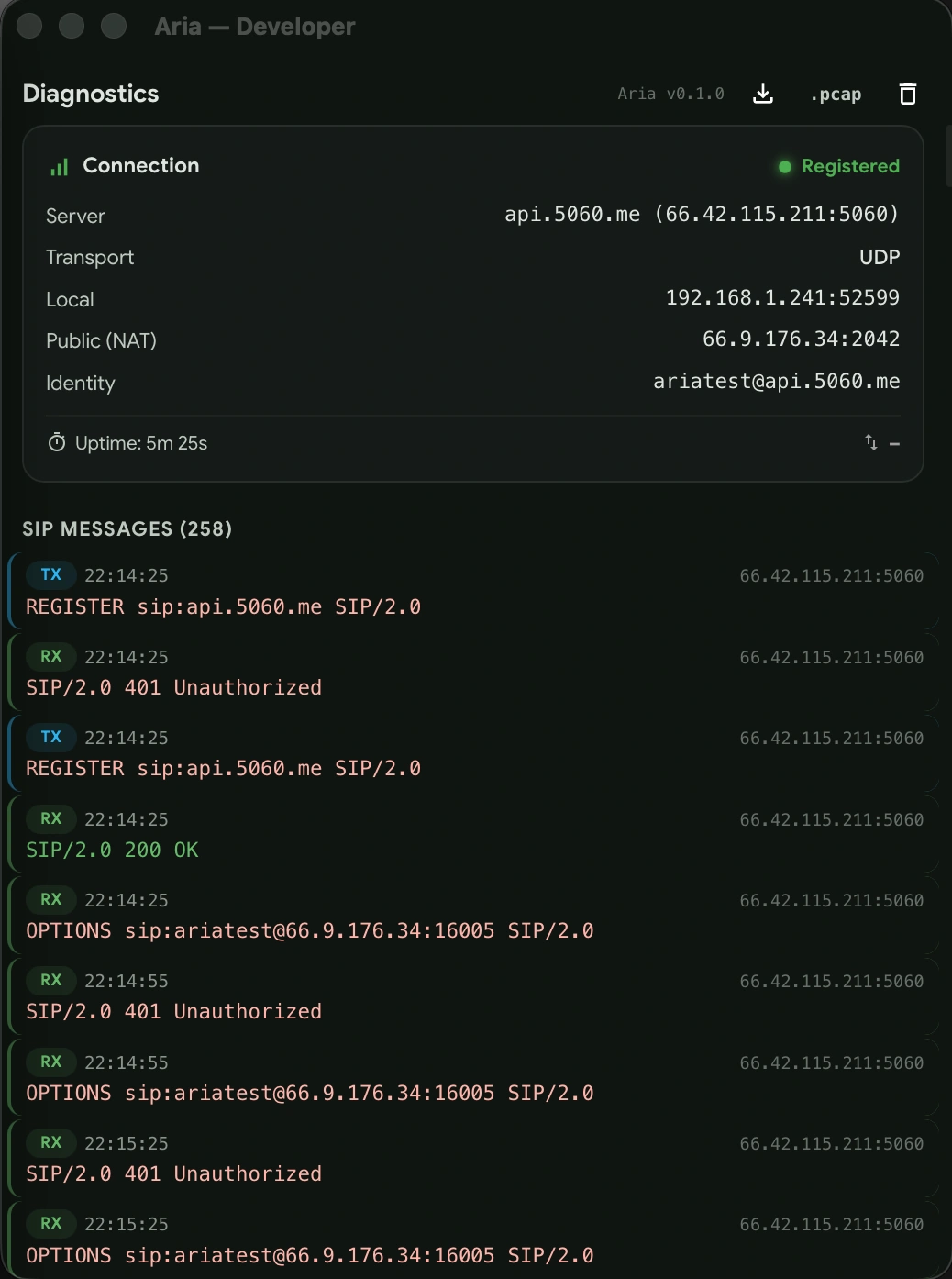952x1279 pixels.
Task: Click the green Registered status dot
Action: [784, 166]
